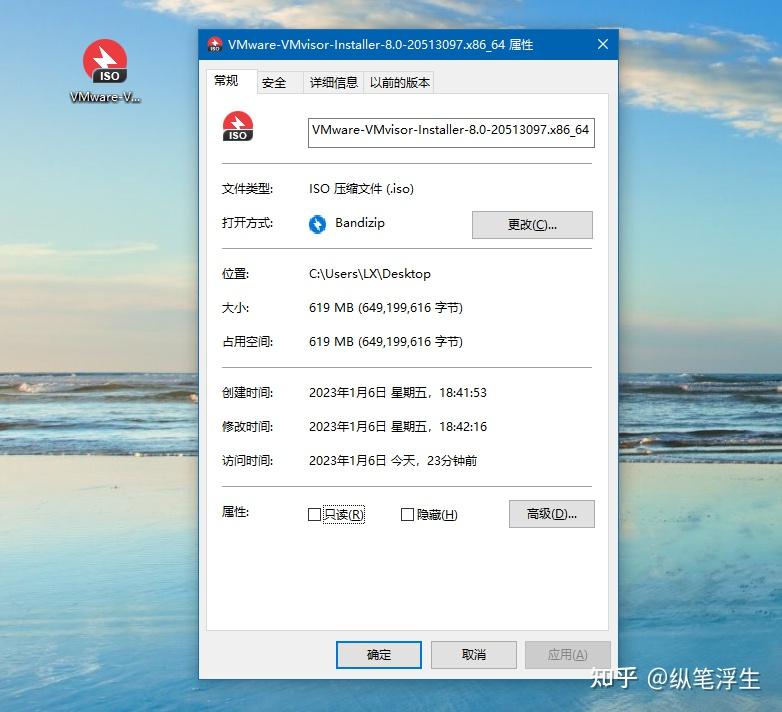Click the 占用空间 value 619 MB
The image size is (782, 712).
point(386,342)
